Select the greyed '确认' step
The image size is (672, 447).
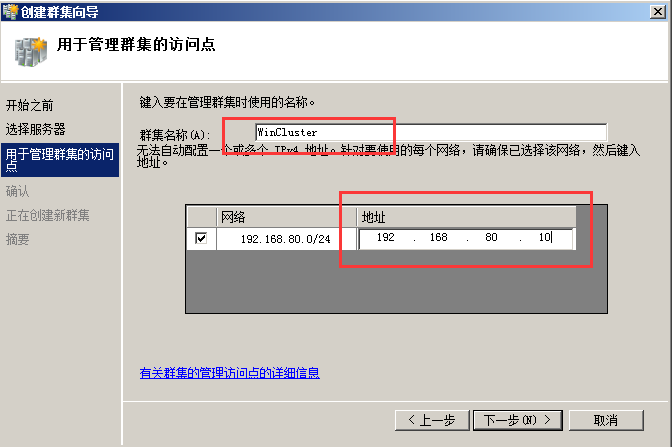click(18, 191)
